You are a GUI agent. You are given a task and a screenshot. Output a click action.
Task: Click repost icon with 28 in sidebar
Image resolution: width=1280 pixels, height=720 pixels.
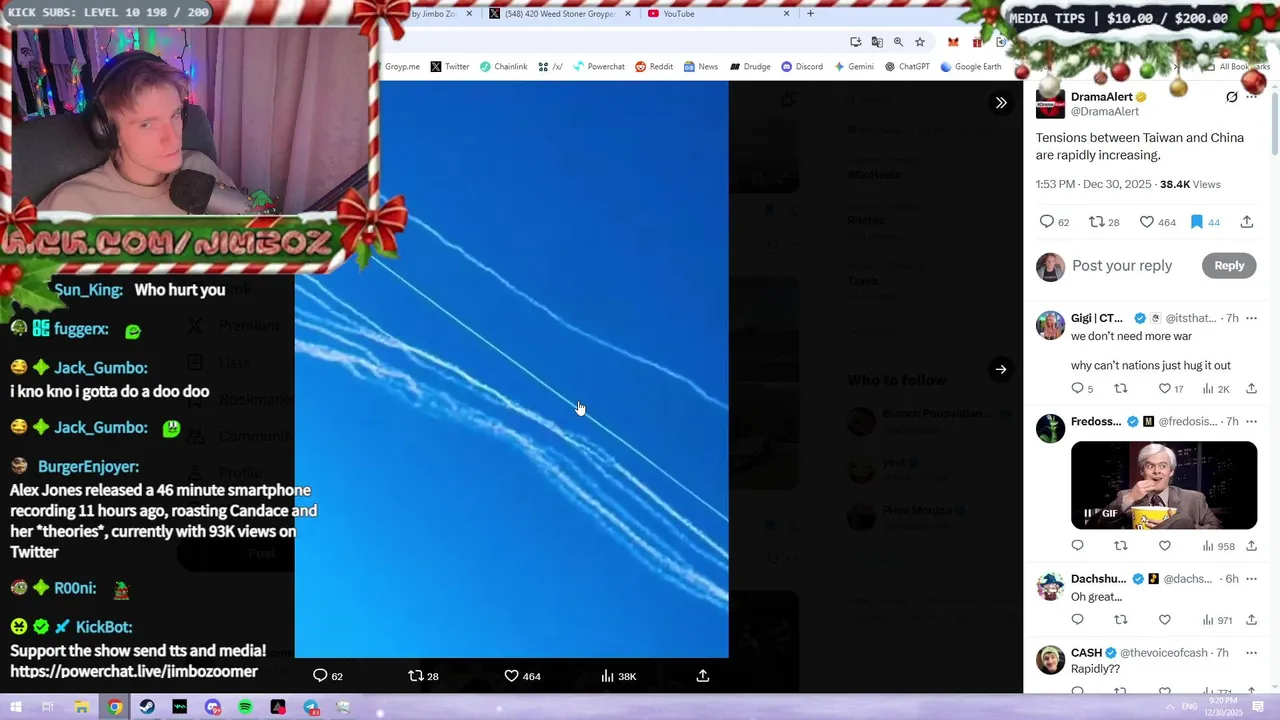tap(1104, 222)
